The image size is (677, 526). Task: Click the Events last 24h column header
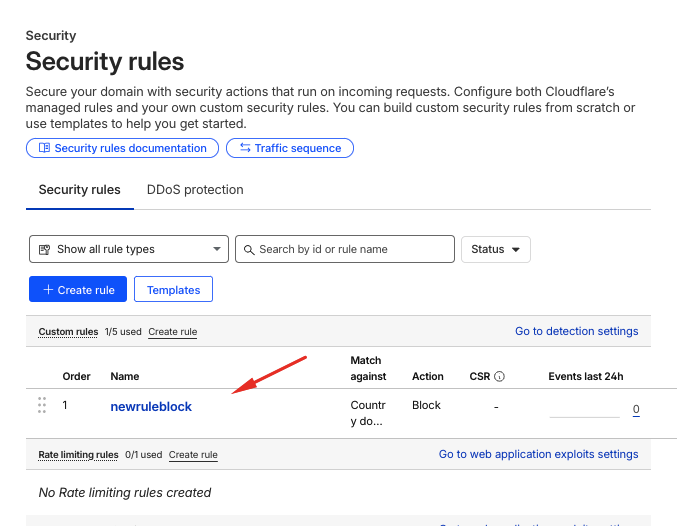click(586, 377)
